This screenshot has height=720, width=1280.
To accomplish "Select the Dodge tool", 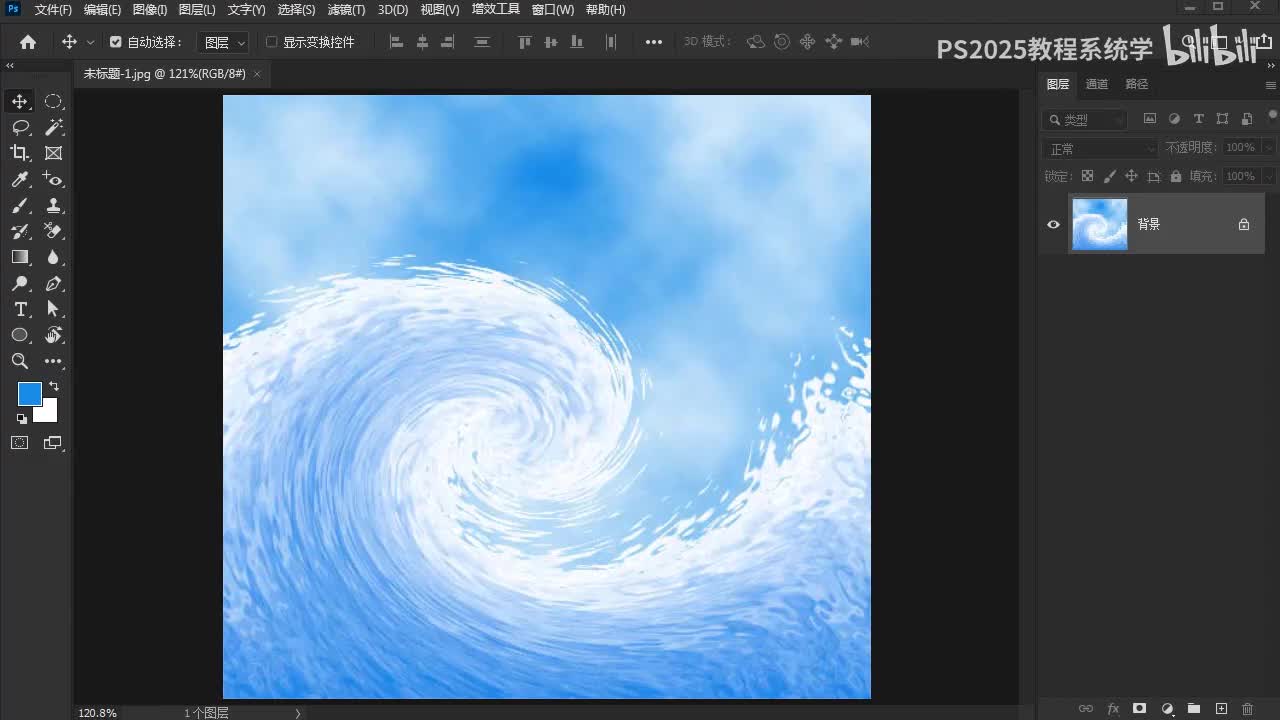I will tap(20, 284).
